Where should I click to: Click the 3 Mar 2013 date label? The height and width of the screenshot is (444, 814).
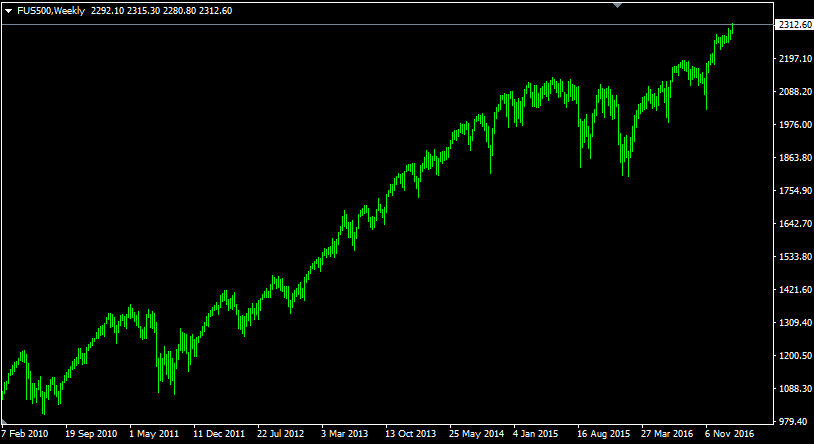[x=344, y=434]
